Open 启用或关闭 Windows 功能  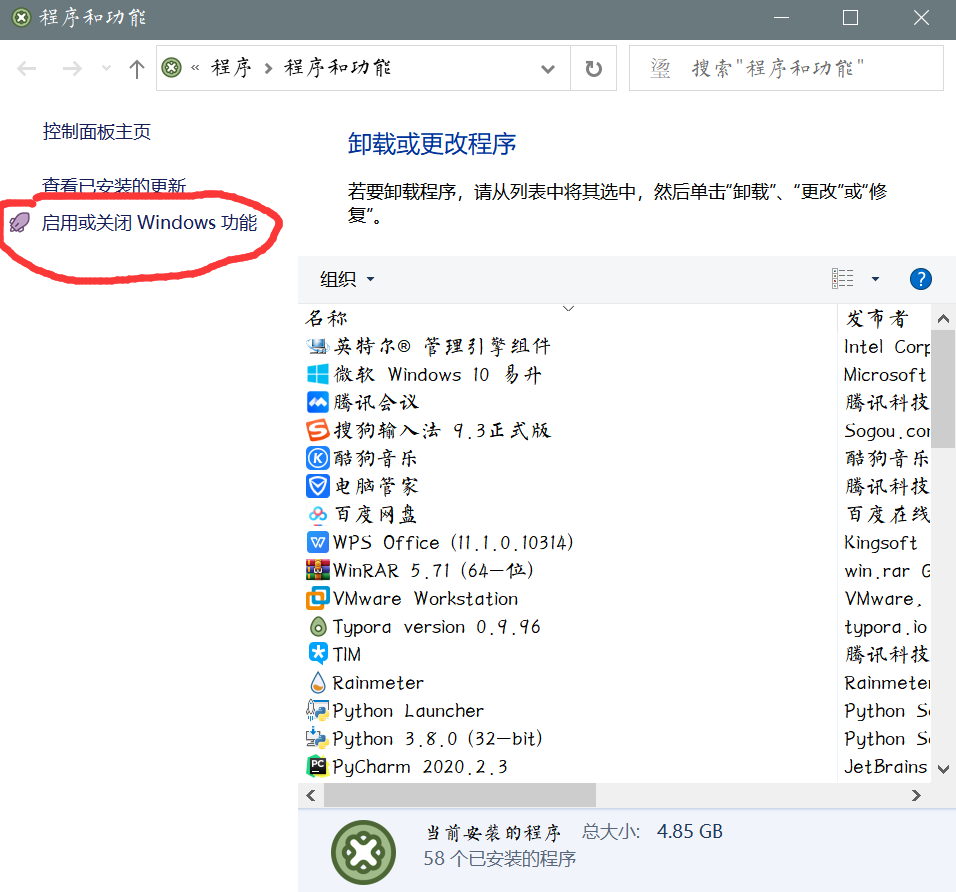tap(150, 222)
